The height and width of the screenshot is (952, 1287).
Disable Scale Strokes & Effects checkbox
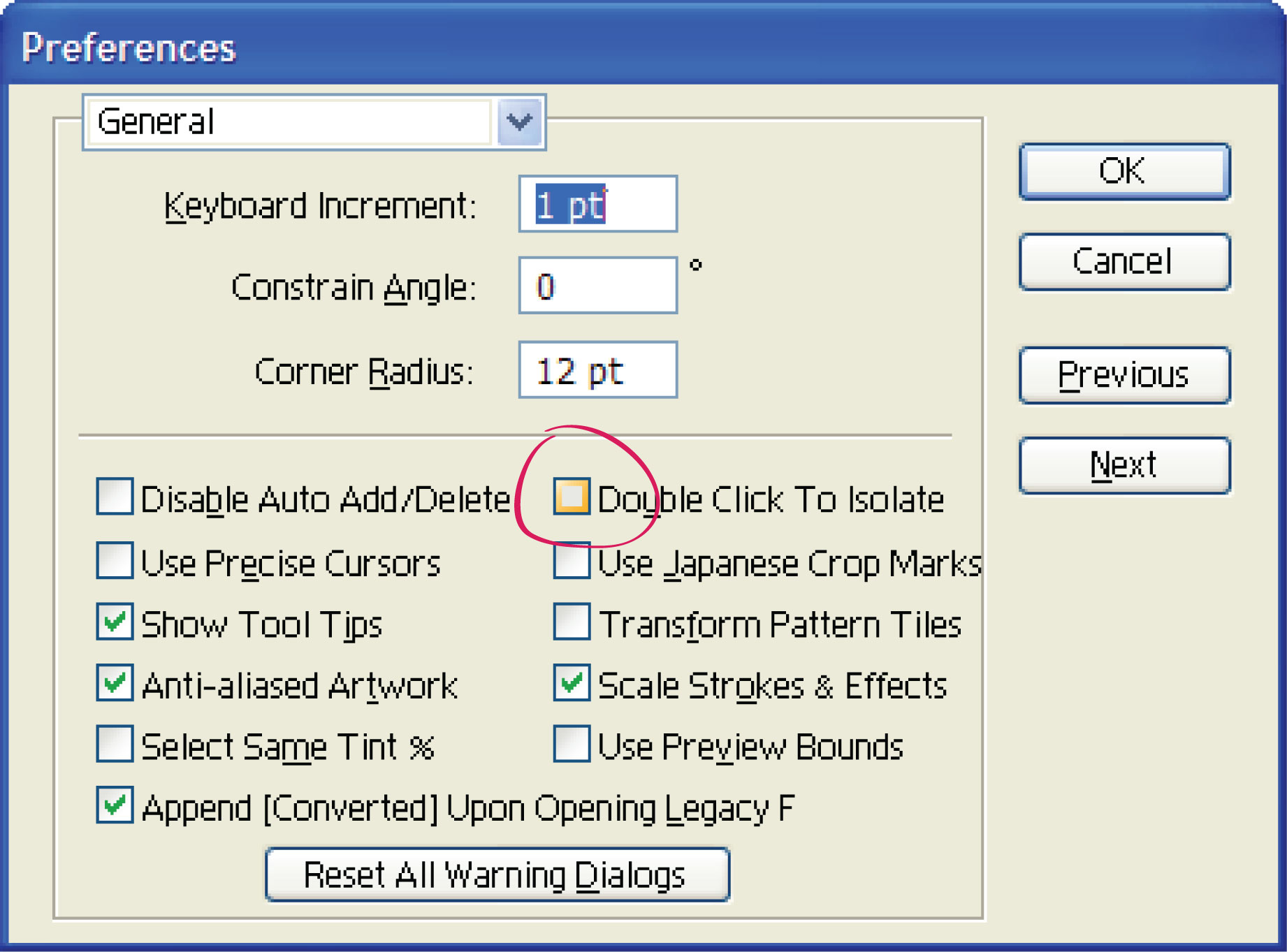(x=572, y=683)
